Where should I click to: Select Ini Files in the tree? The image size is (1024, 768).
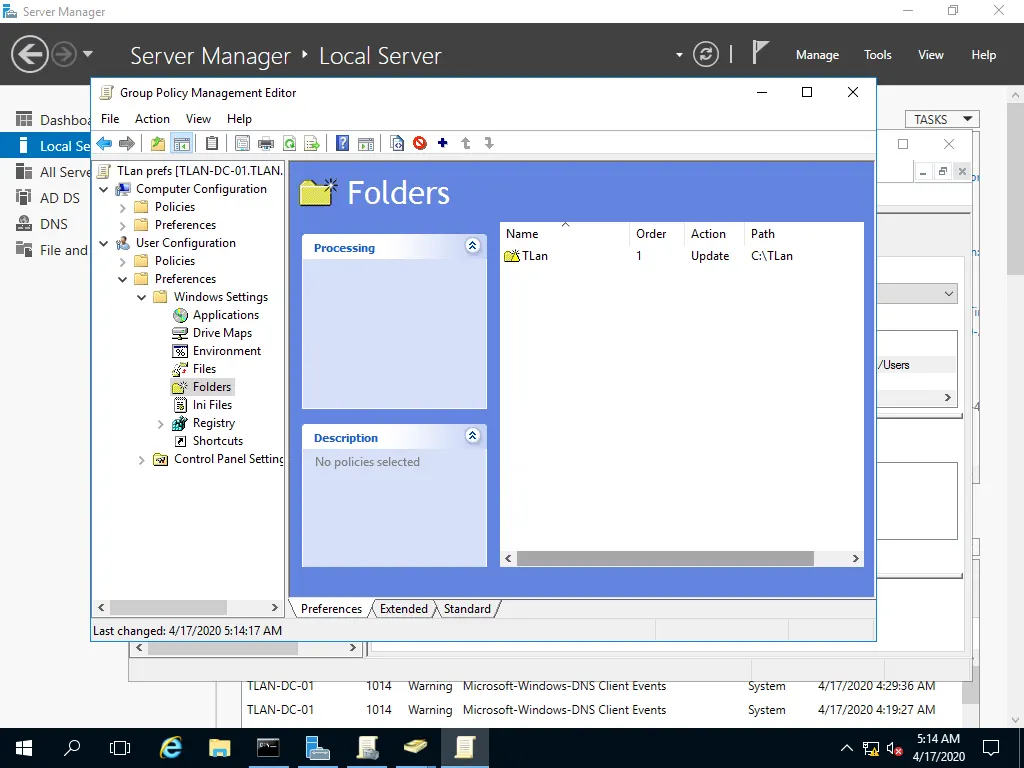pyautogui.click(x=212, y=405)
